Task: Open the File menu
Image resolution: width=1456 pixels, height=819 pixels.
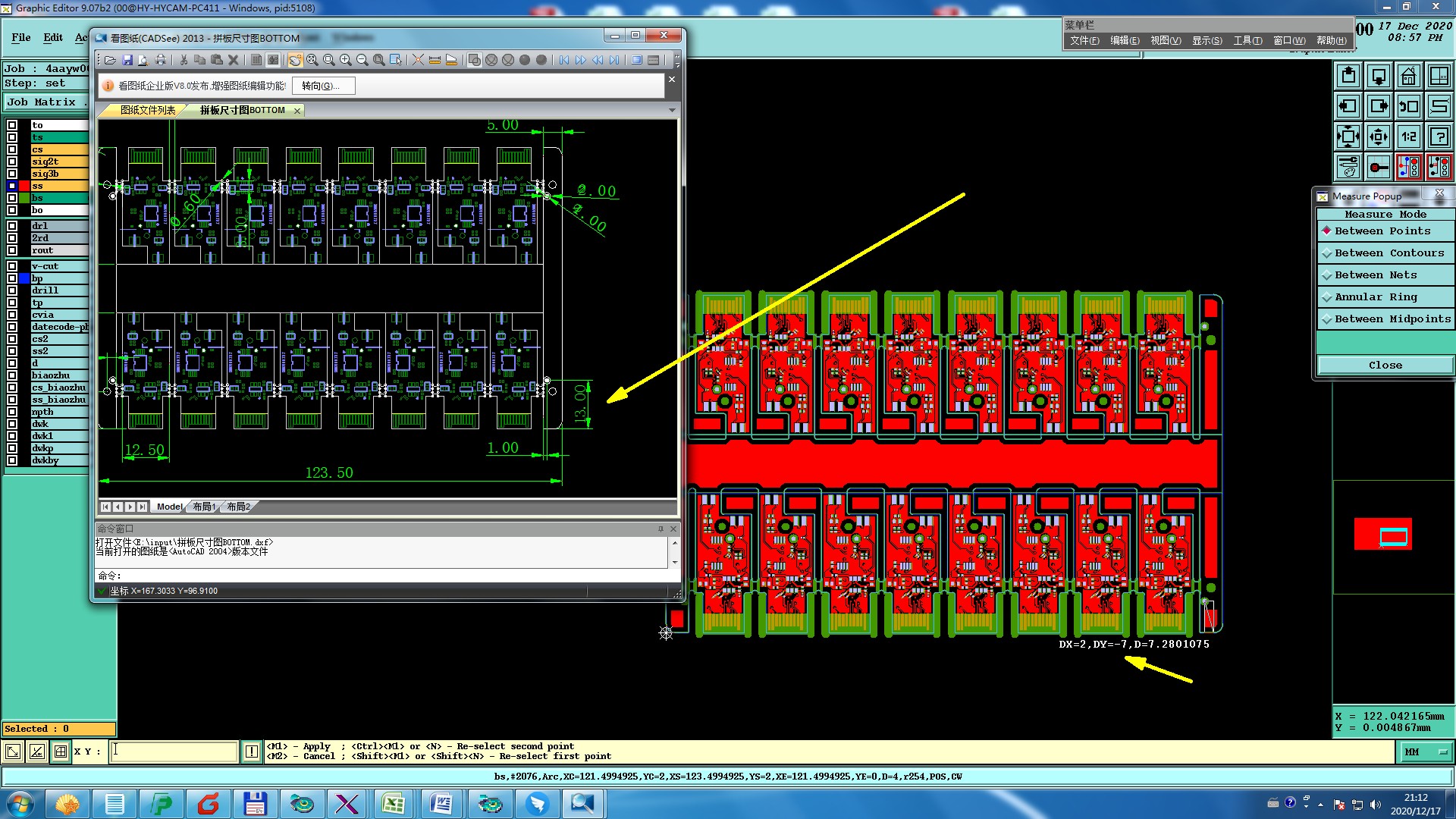Action: [x=21, y=37]
